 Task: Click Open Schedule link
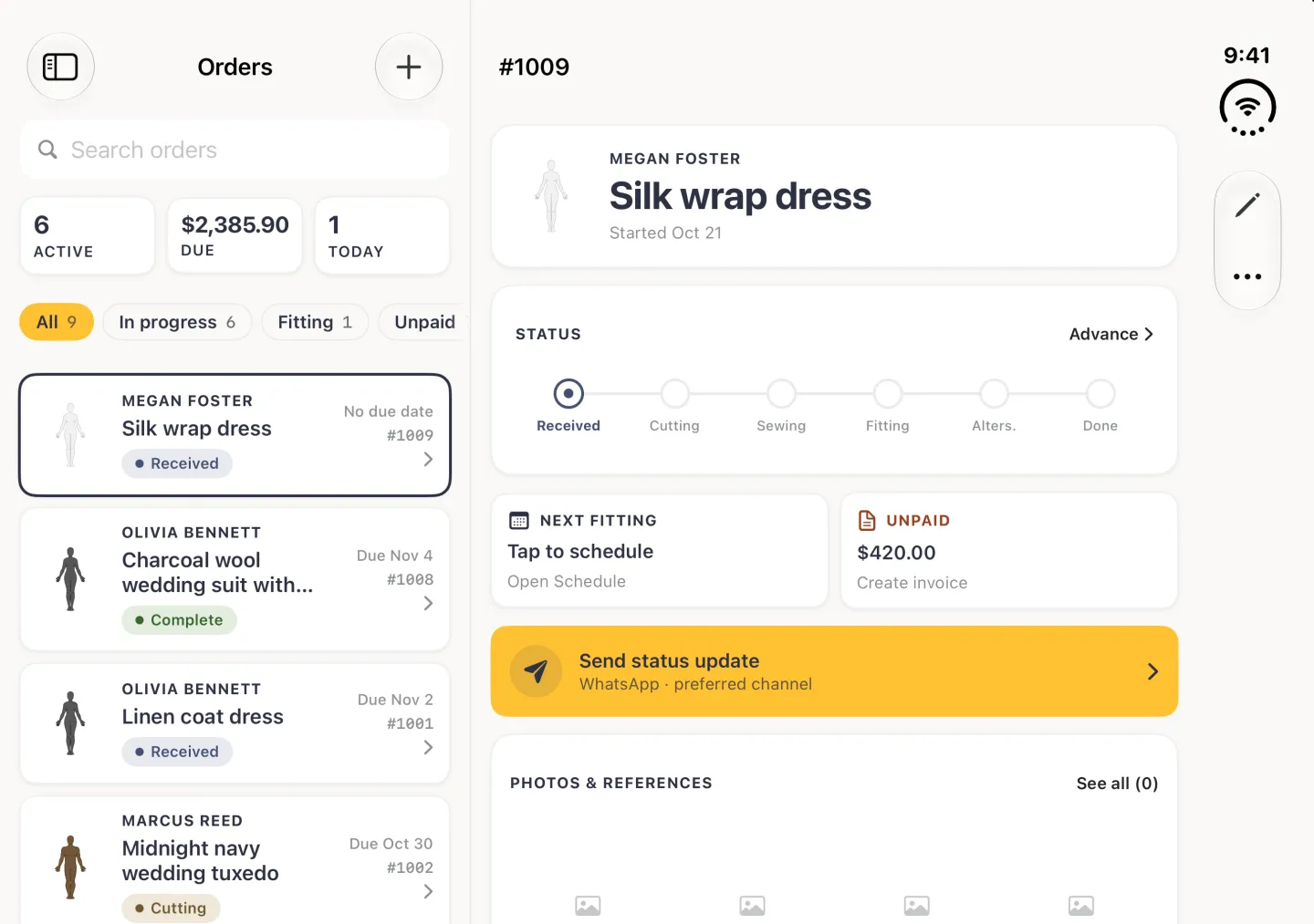point(567,581)
